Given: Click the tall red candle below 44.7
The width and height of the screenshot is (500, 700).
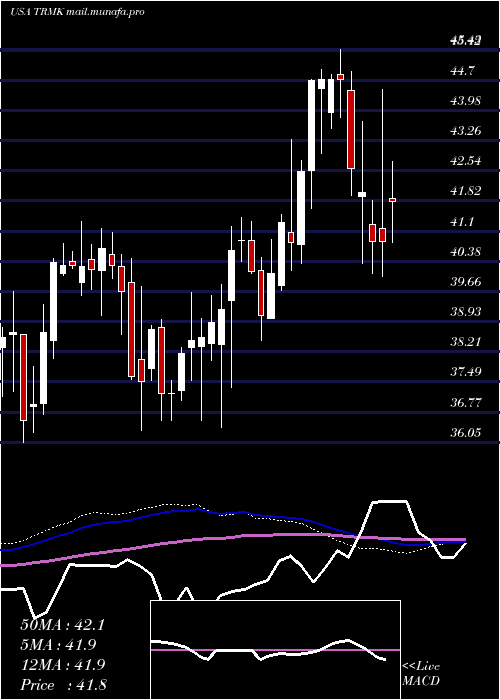Looking at the screenshot, I should click(x=351, y=129).
